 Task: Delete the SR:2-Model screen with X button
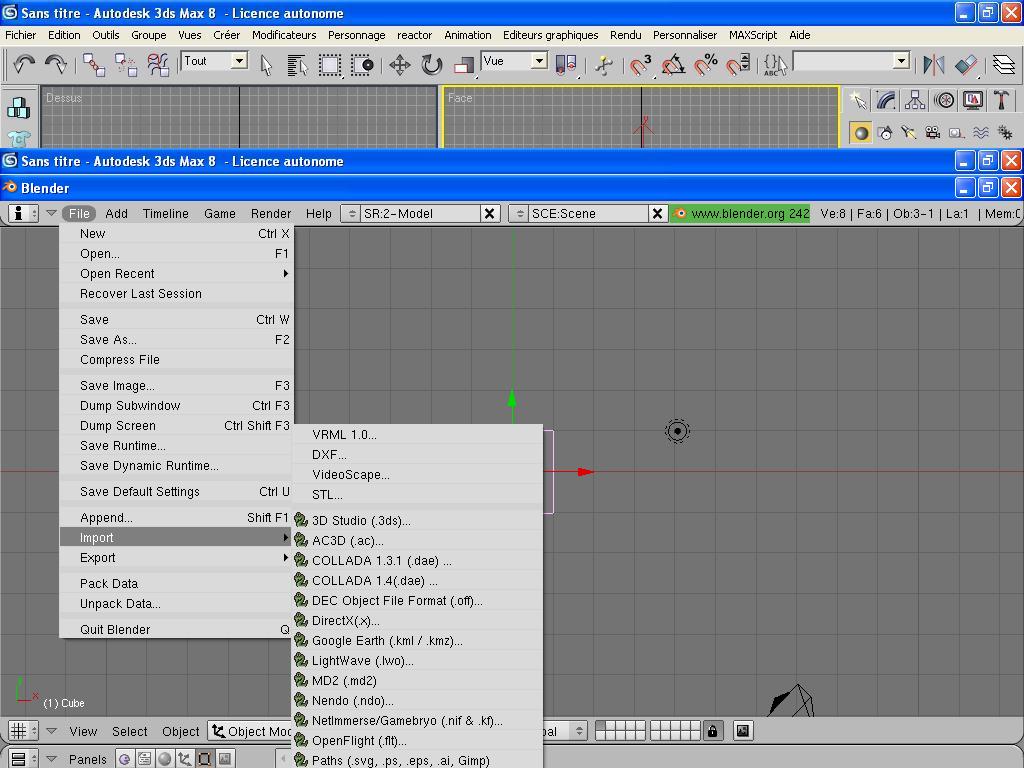pyautogui.click(x=490, y=214)
